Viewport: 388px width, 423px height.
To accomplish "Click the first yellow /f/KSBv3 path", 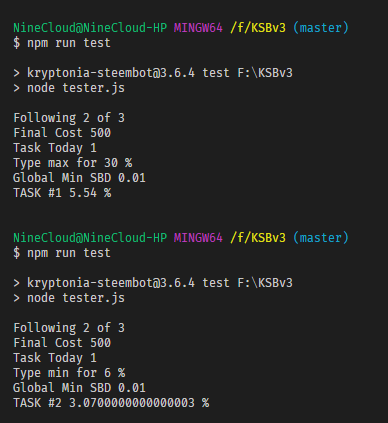I will coord(258,28).
